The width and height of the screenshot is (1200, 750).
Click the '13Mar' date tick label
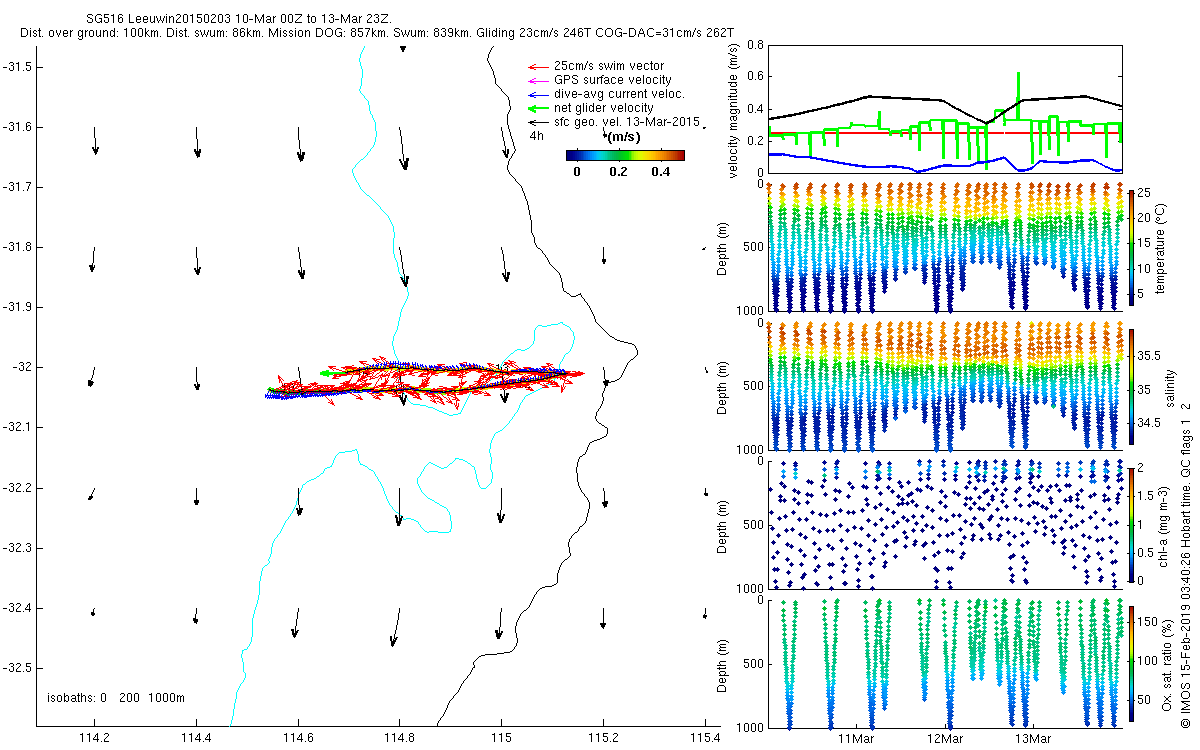click(1033, 739)
